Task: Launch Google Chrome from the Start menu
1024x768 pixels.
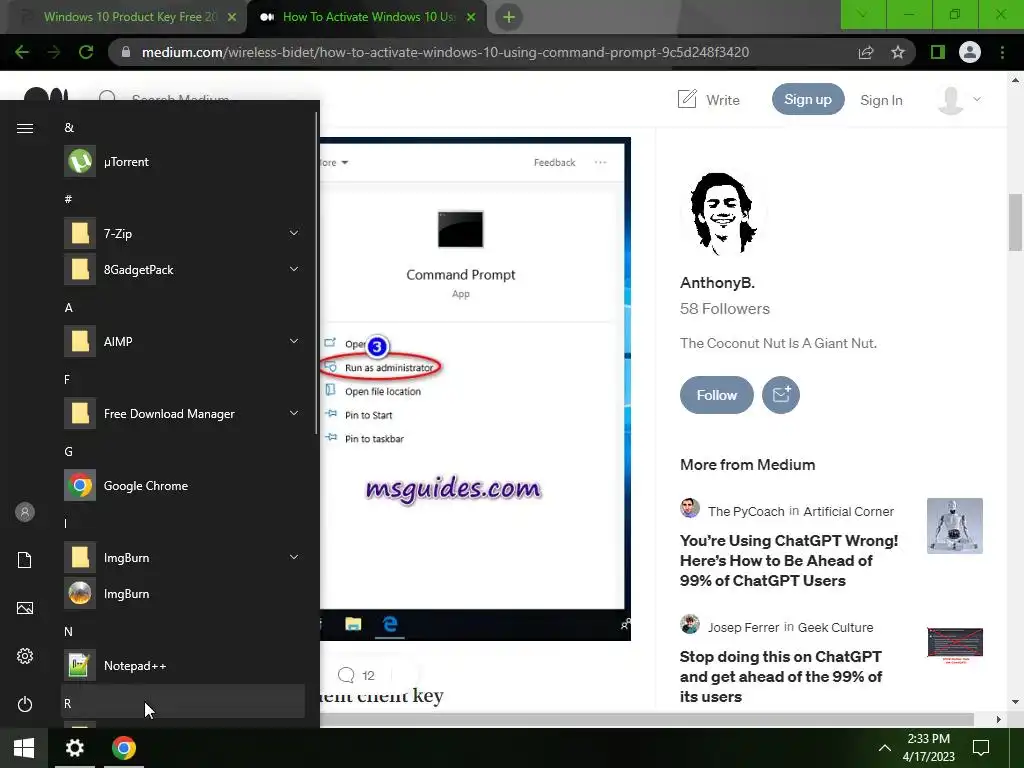Action: click(183, 485)
